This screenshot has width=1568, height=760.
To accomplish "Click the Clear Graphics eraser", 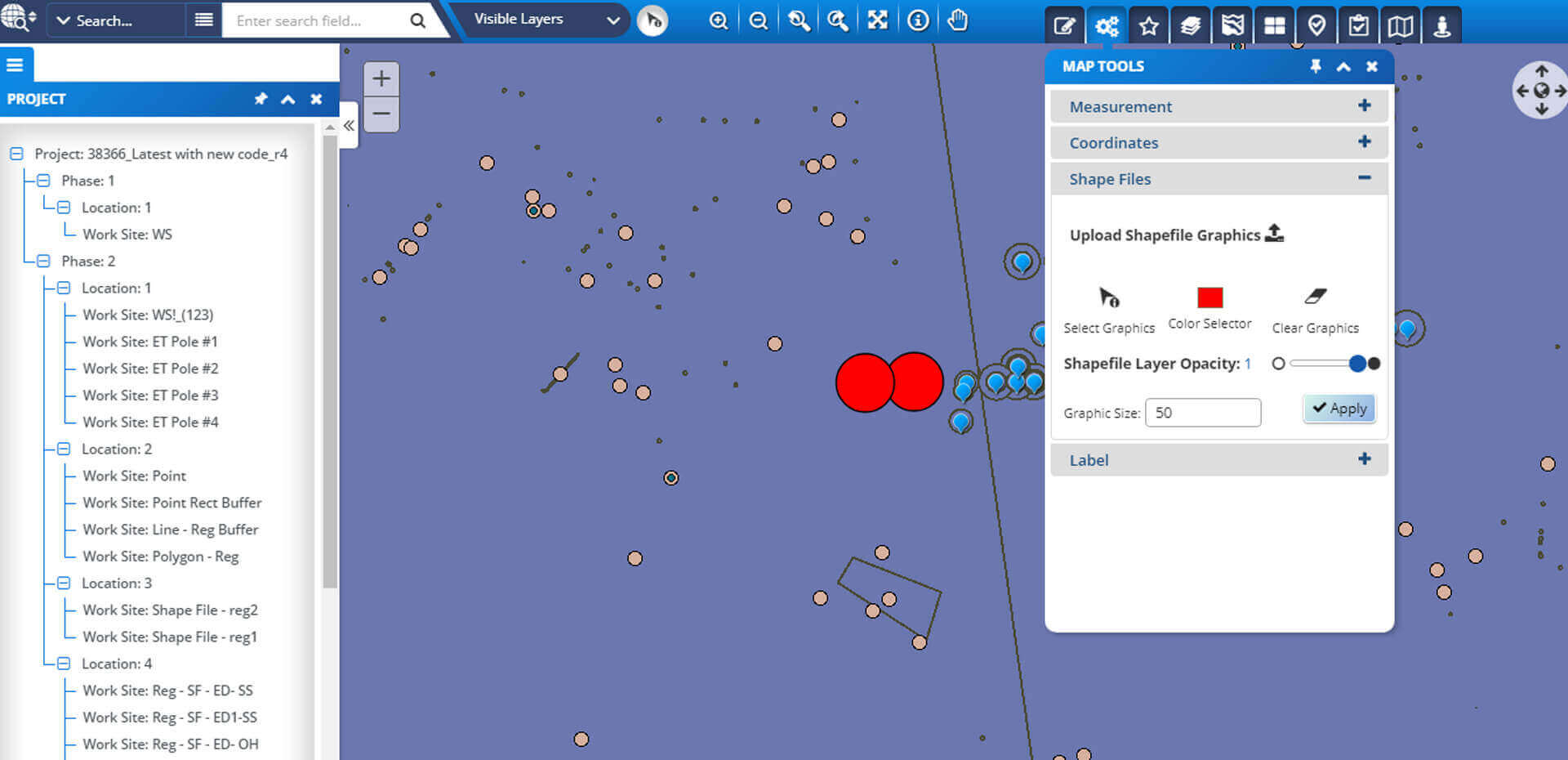I will point(1316,311).
